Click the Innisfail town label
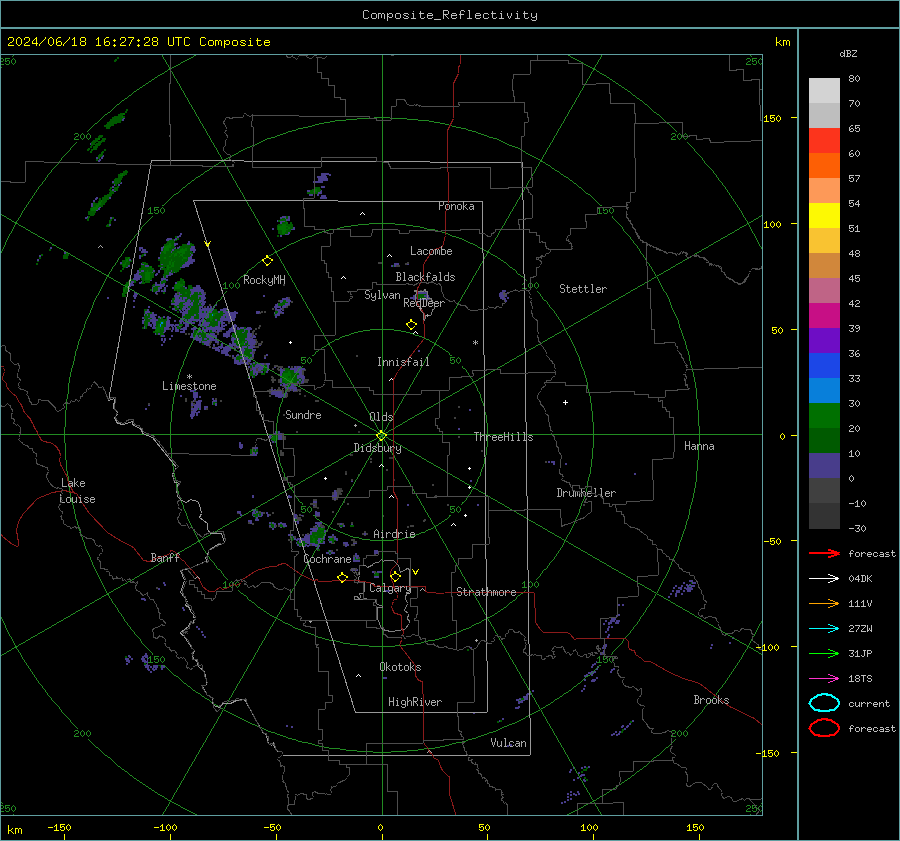This screenshot has height=841, width=900. pyautogui.click(x=403, y=362)
